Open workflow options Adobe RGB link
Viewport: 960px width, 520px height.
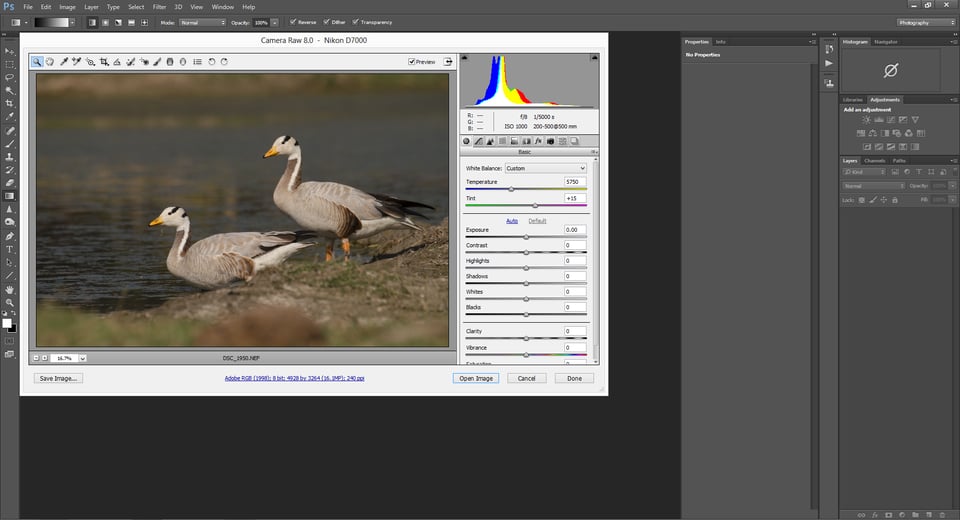click(x=294, y=378)
